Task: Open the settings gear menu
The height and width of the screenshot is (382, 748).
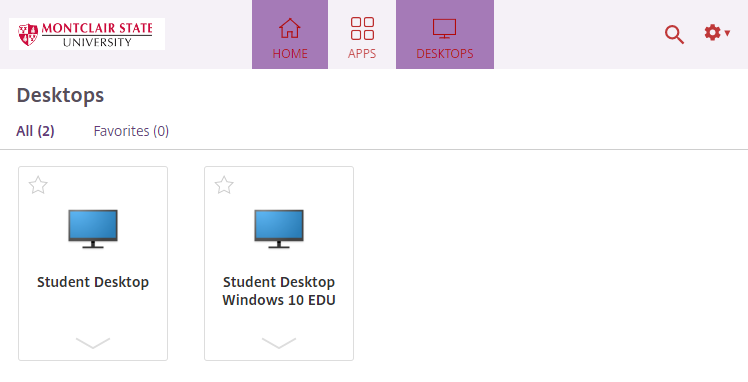Action: 717,33
